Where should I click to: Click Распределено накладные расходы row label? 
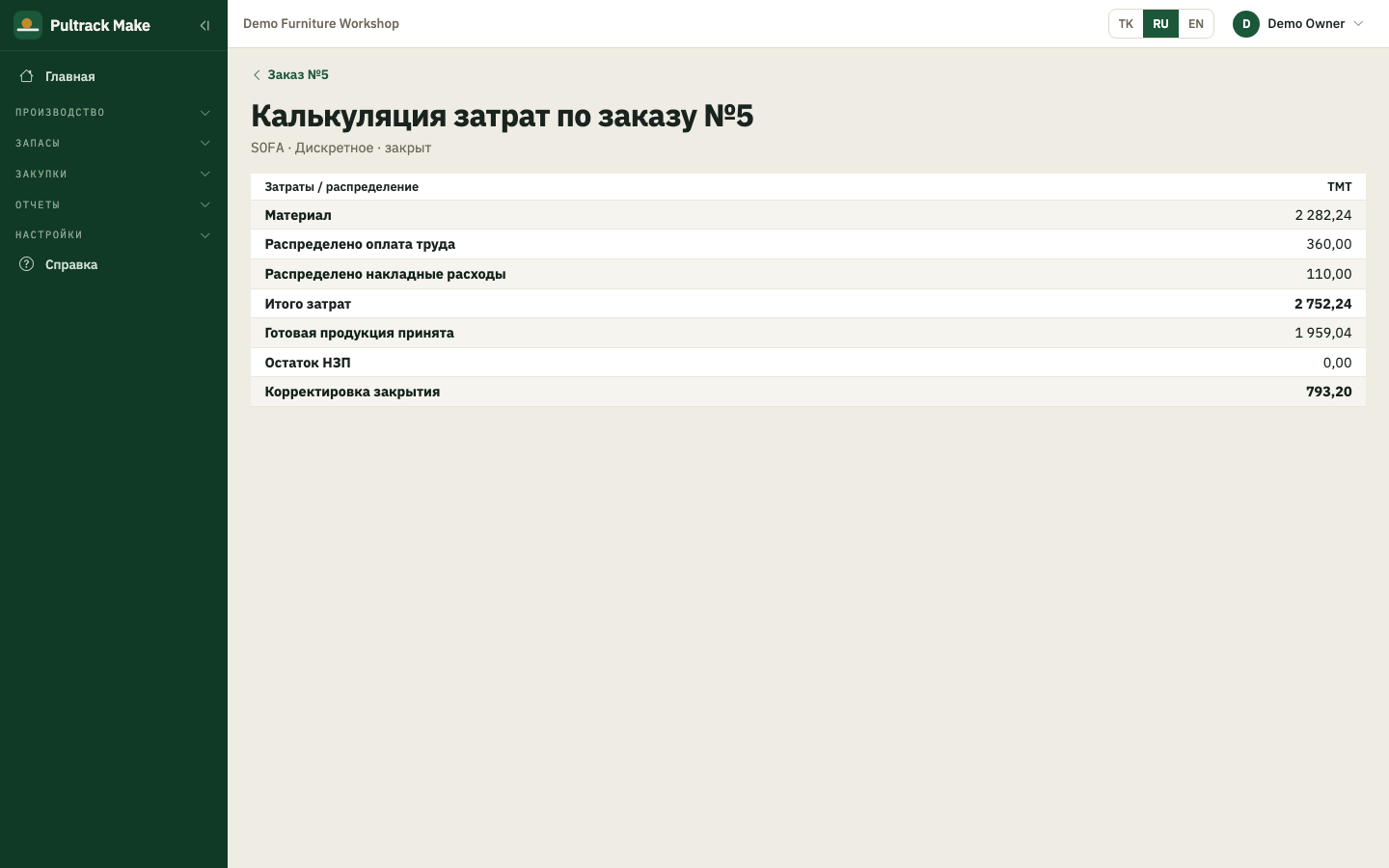(386, 274)
